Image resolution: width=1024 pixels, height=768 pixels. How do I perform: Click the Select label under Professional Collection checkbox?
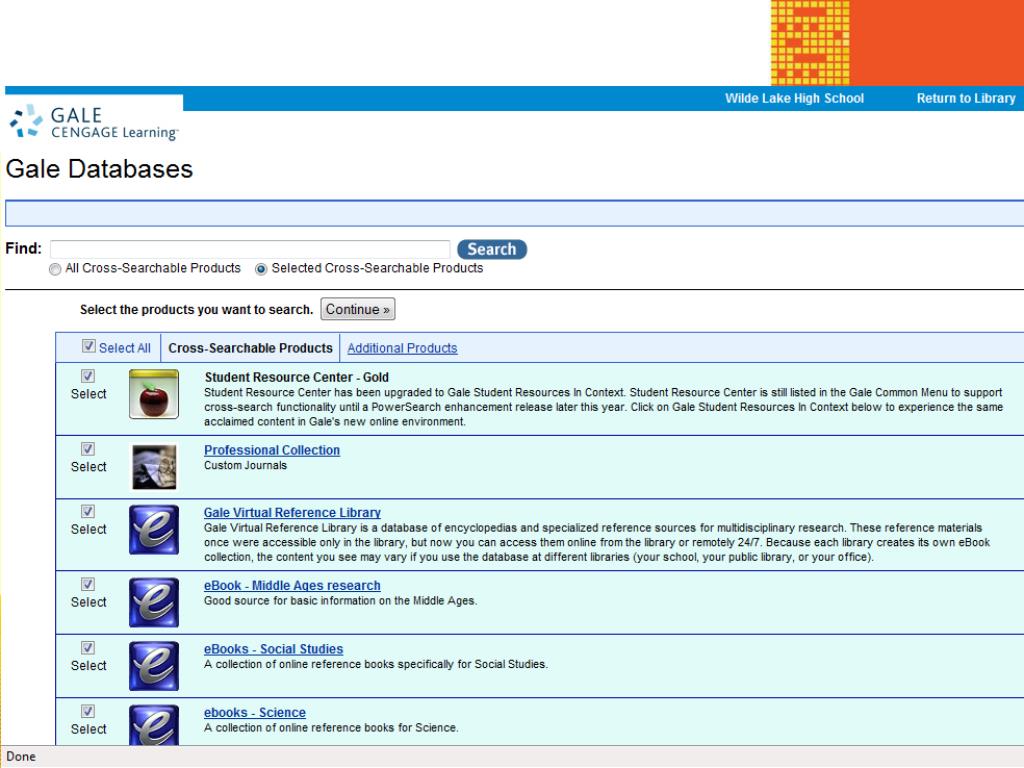pos(89,467)
